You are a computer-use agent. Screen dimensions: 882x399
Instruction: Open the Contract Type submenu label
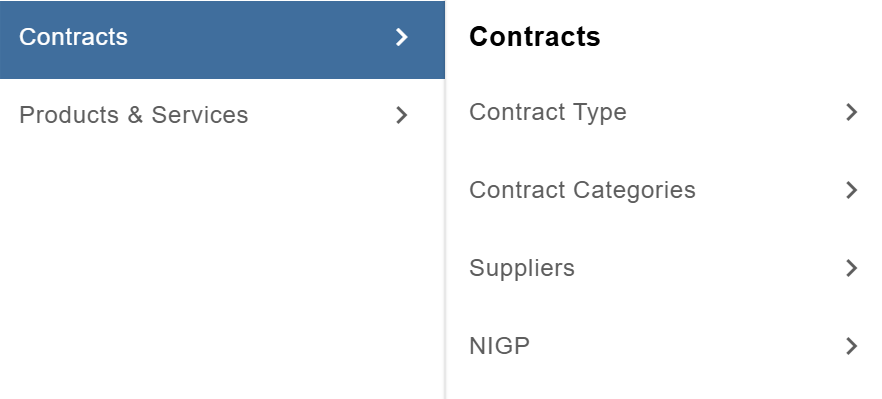(548, 112)
